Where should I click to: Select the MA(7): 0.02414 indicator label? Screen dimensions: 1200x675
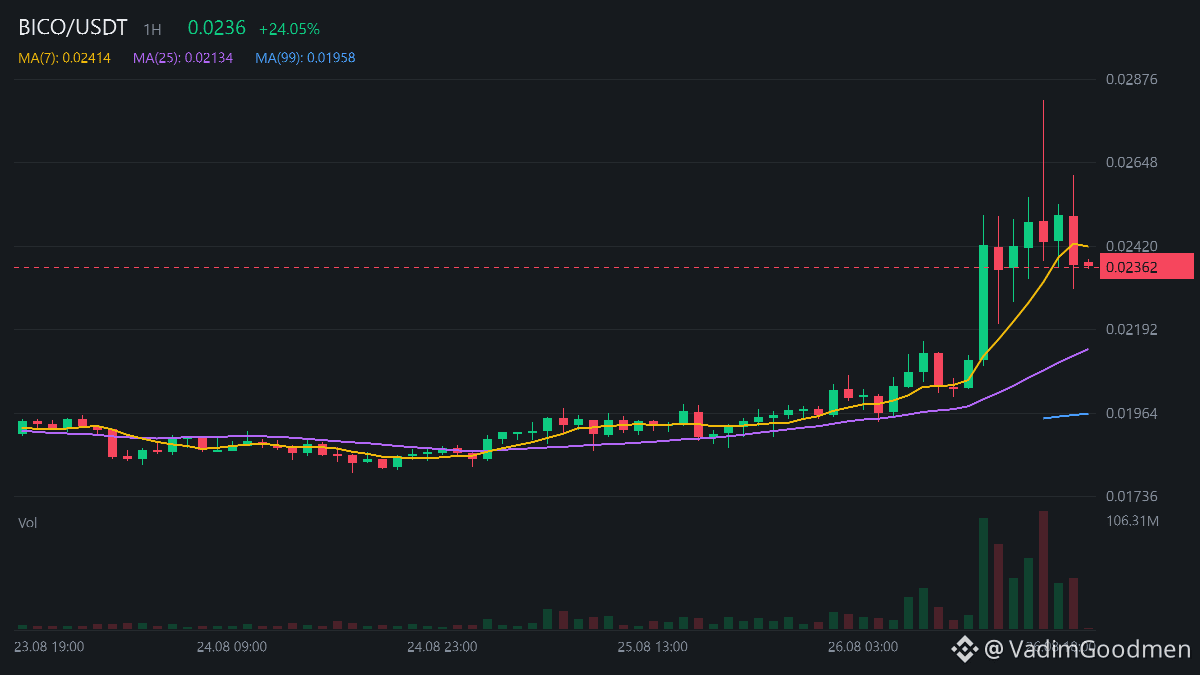[x=64, y=58]
